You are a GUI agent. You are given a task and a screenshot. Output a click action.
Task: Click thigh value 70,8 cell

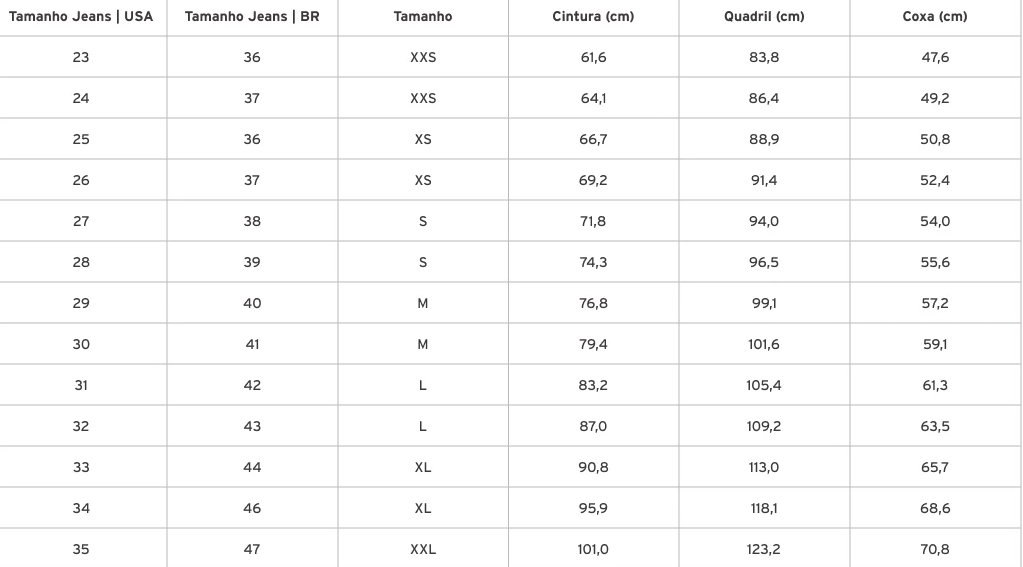click(x=935, y=549)
